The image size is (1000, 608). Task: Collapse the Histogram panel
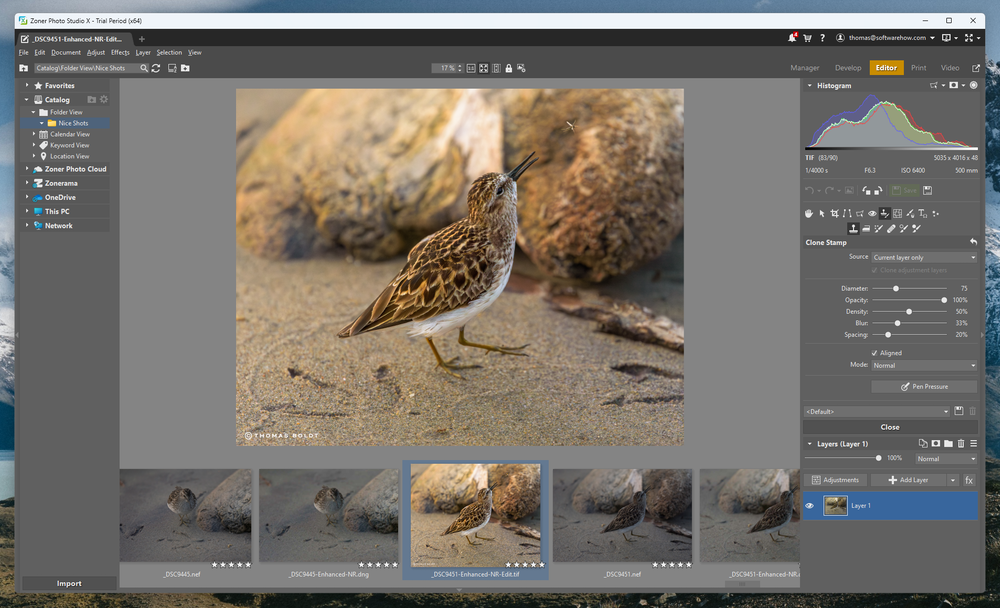tap(810, 85)
